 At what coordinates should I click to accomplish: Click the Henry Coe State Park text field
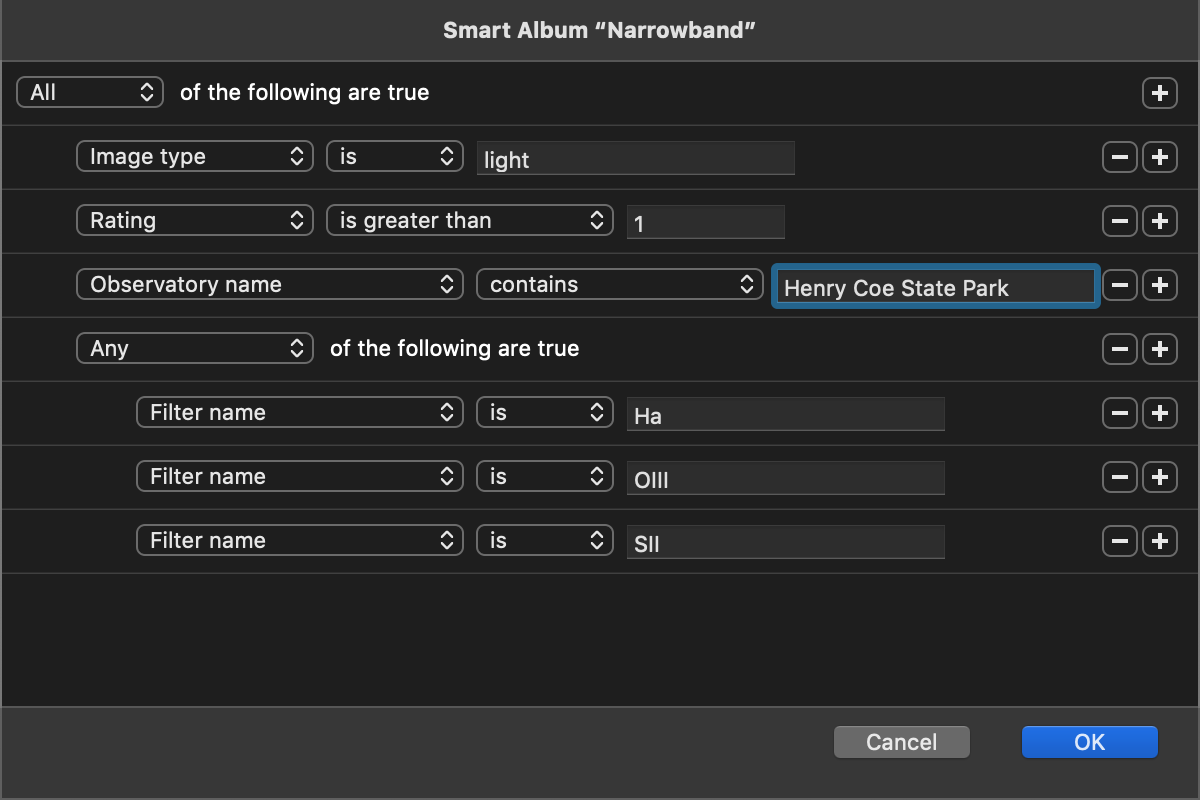[935, 287]
